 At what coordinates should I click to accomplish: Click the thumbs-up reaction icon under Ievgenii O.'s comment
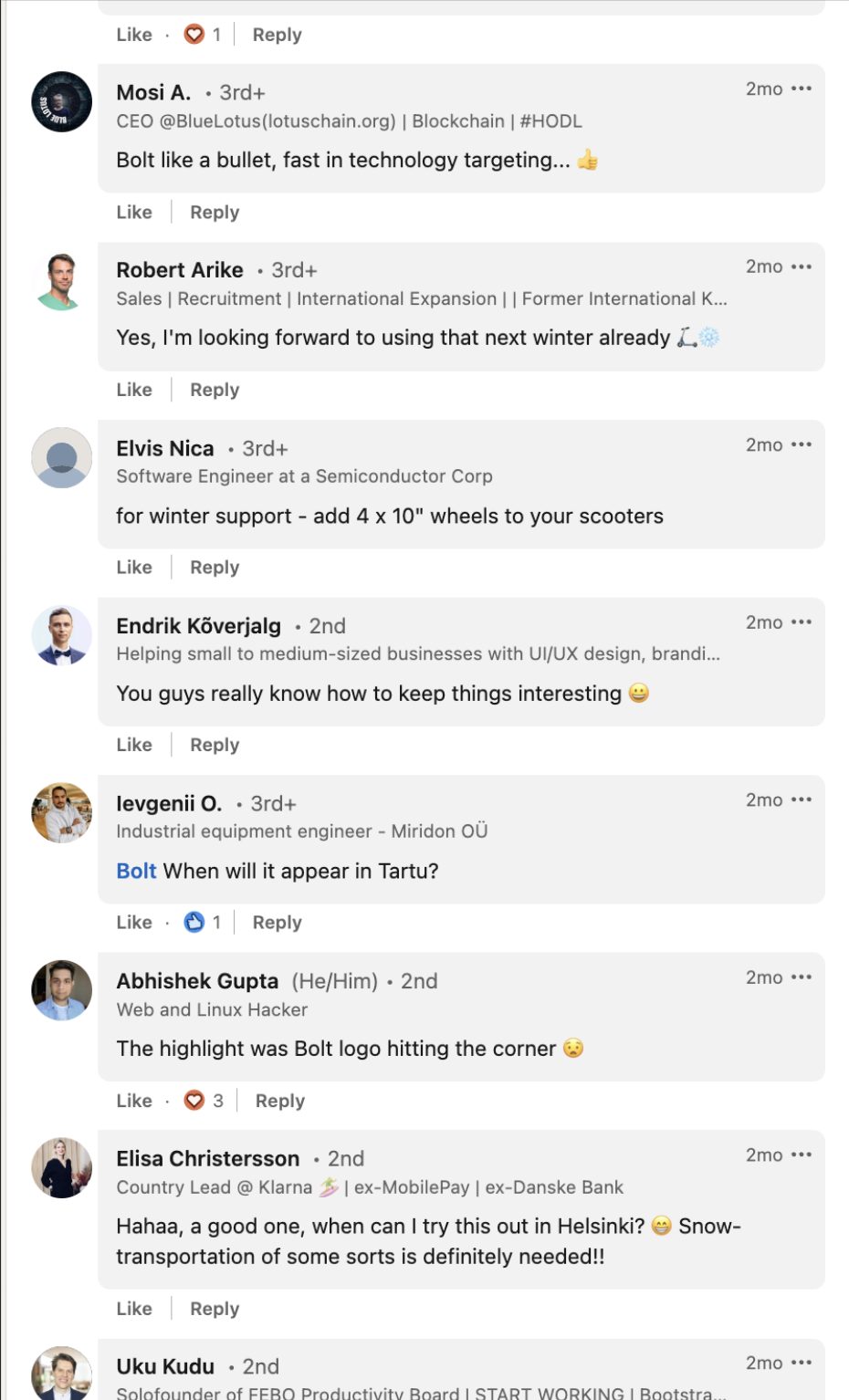[x=194, y=923]
